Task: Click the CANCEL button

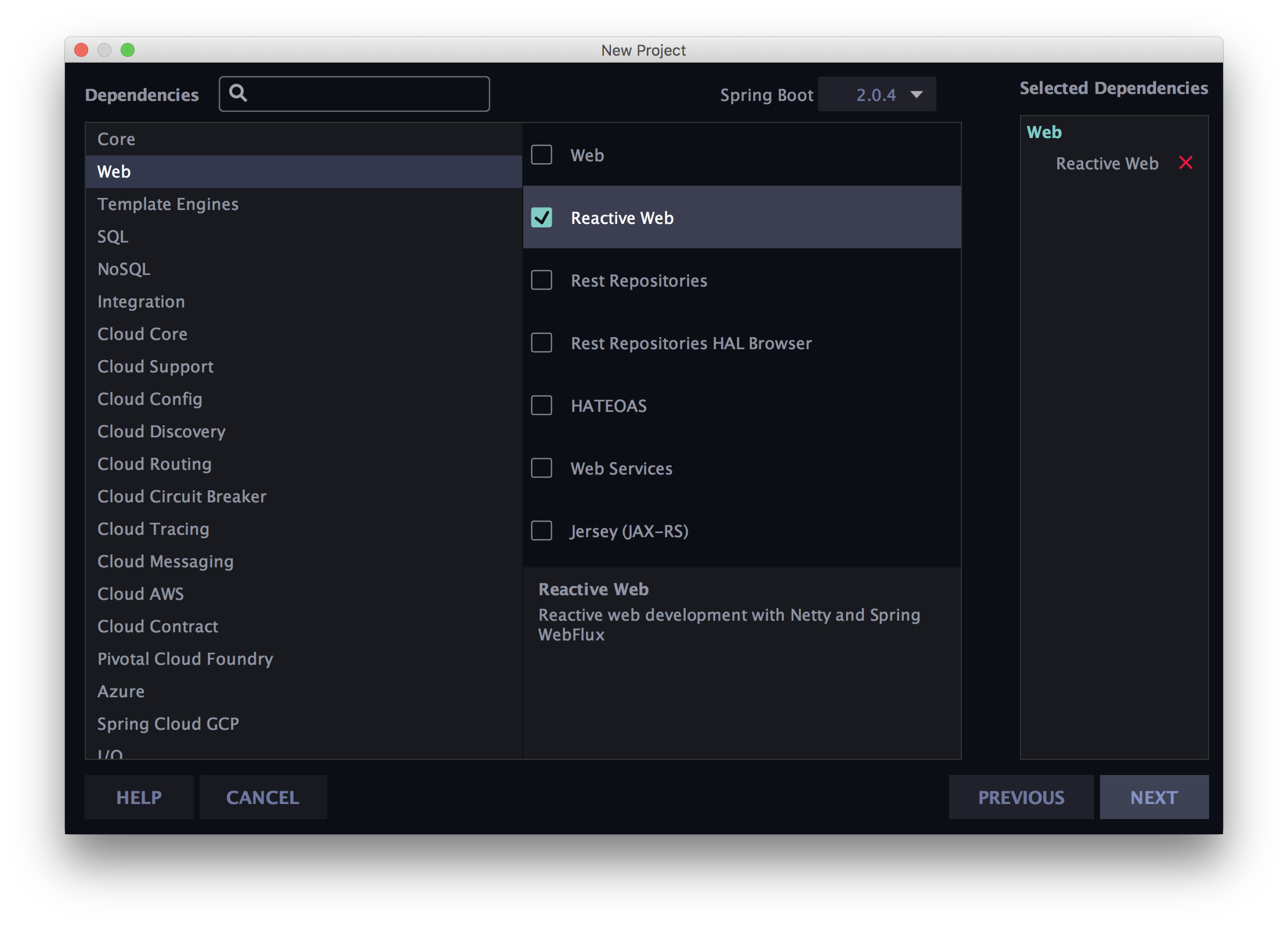Action: tap(263, 798)
